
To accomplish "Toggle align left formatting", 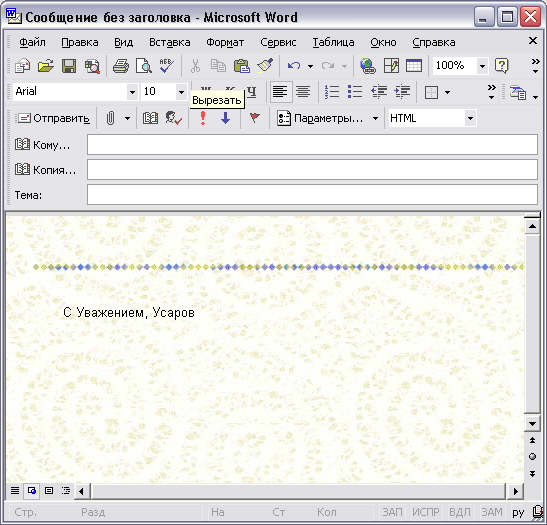I will tap(280, 92).
